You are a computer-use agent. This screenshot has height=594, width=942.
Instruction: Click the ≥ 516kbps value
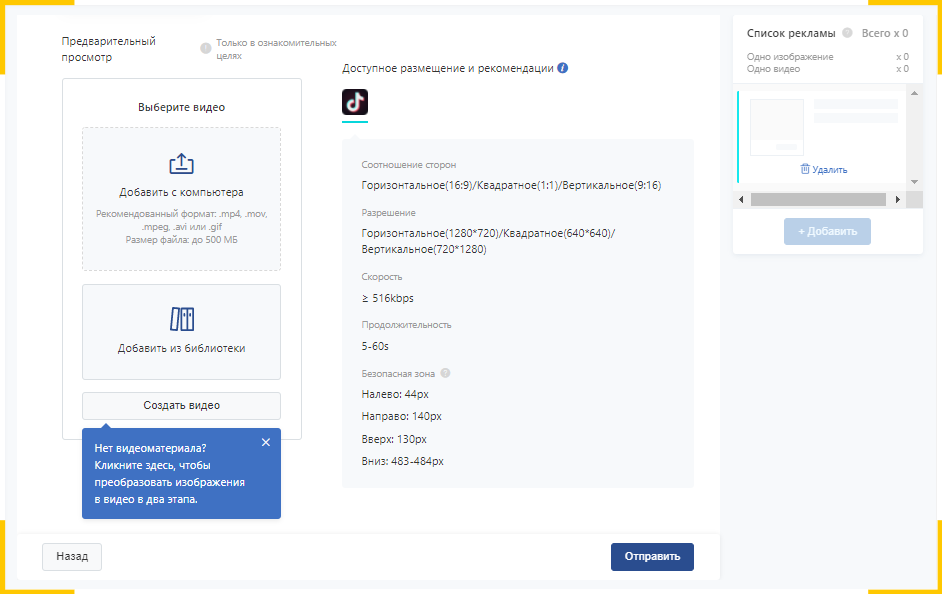tap(387, 298)
